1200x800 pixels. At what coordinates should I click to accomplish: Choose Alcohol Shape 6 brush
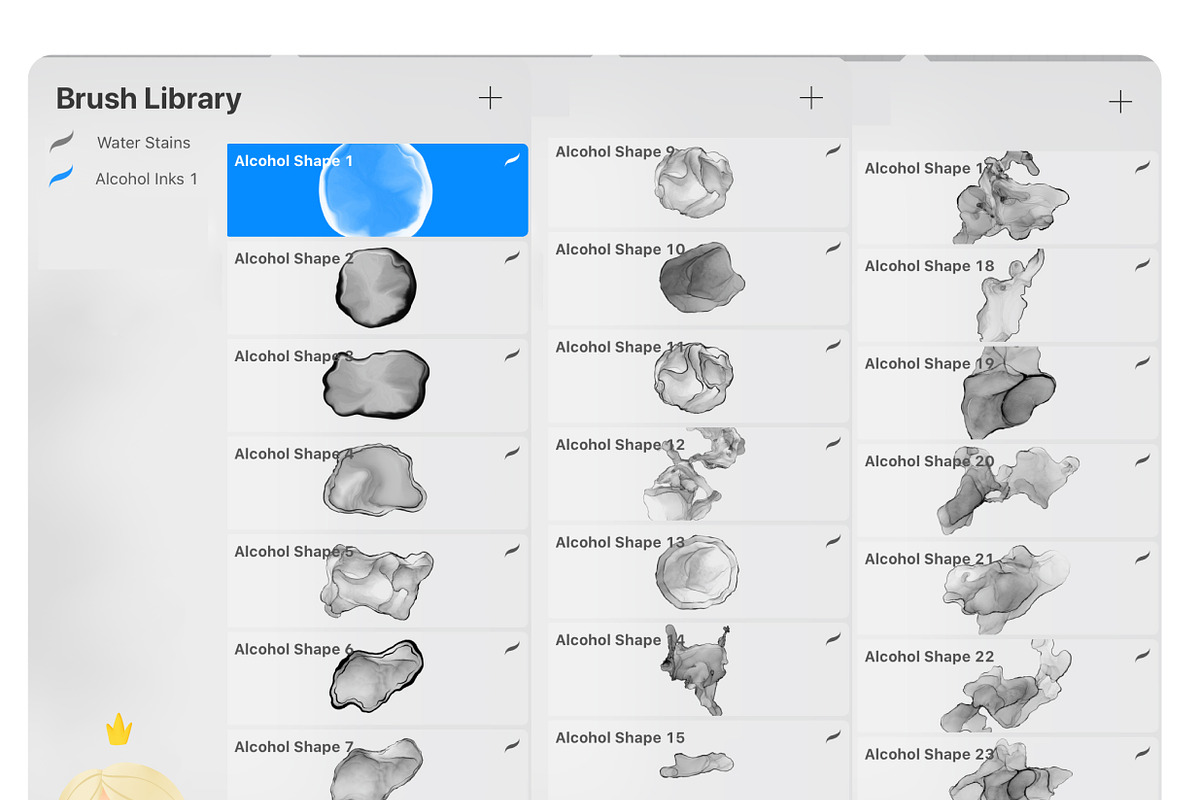pos(377,679)
